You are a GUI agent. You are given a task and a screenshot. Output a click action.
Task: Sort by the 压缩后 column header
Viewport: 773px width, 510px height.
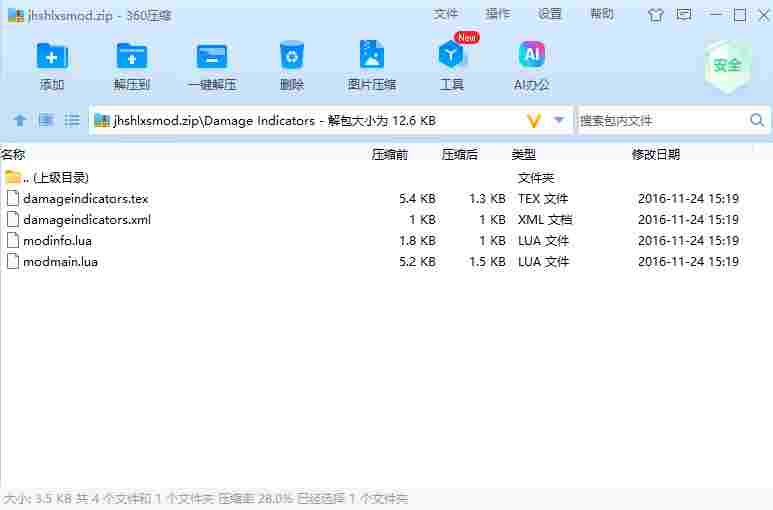459,155
